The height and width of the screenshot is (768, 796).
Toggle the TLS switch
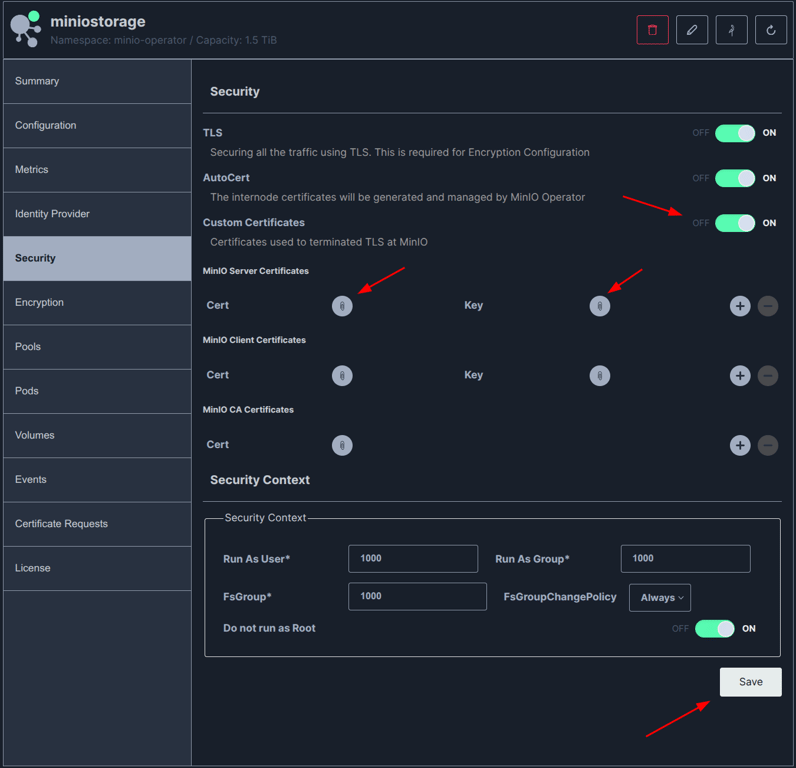(x=735, y=133)
